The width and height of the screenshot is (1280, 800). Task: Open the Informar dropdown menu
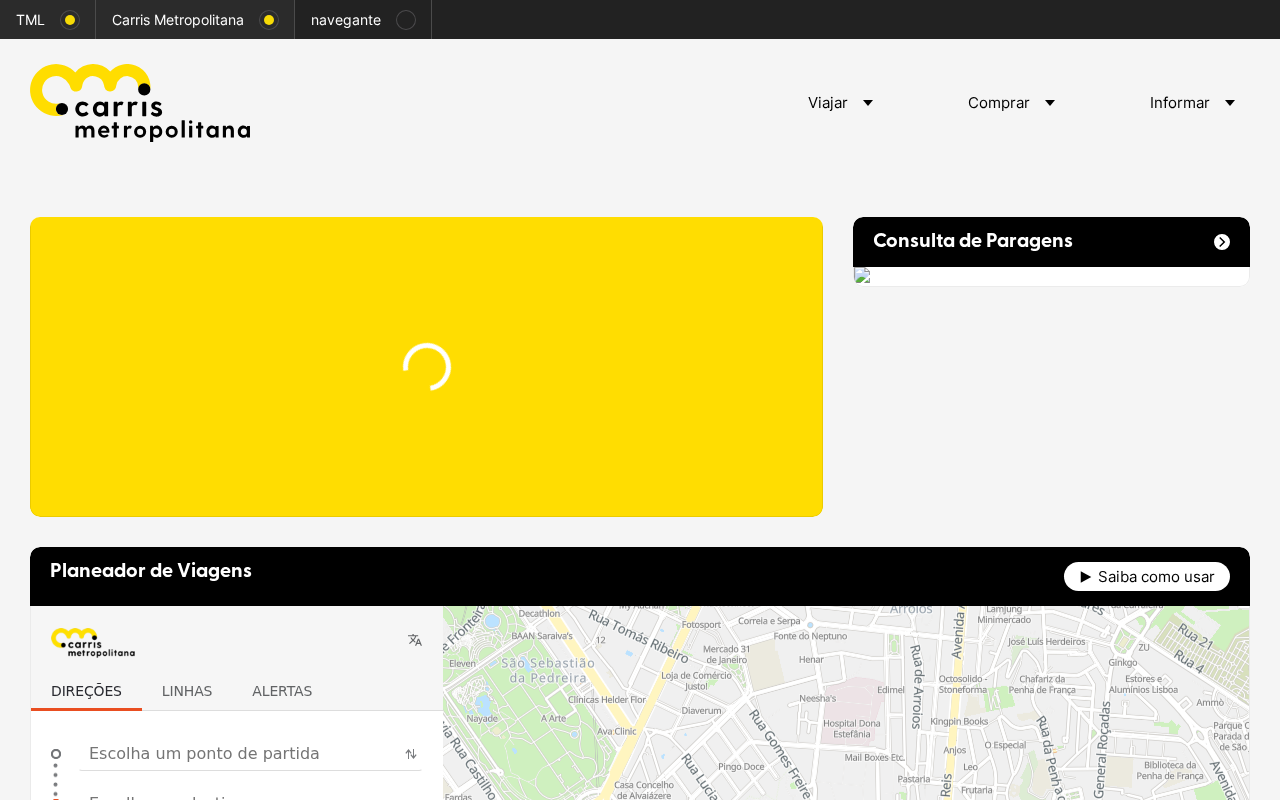point(1193,102)
